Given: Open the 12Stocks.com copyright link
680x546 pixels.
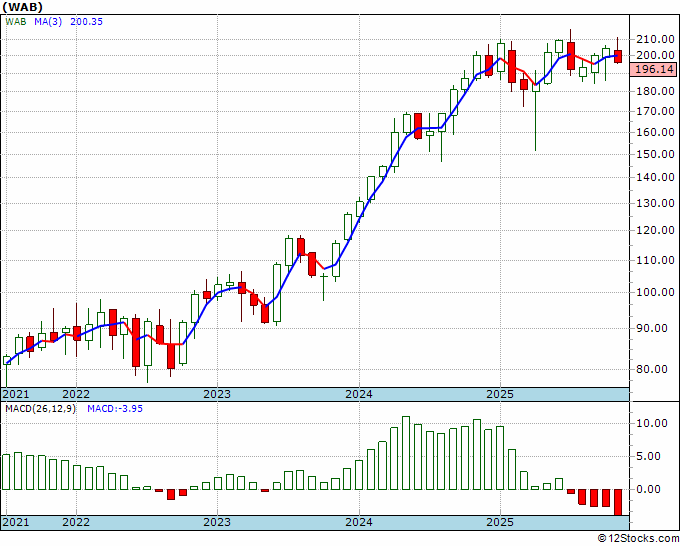Looking at the screenshot, I should (x=638, y=539).
